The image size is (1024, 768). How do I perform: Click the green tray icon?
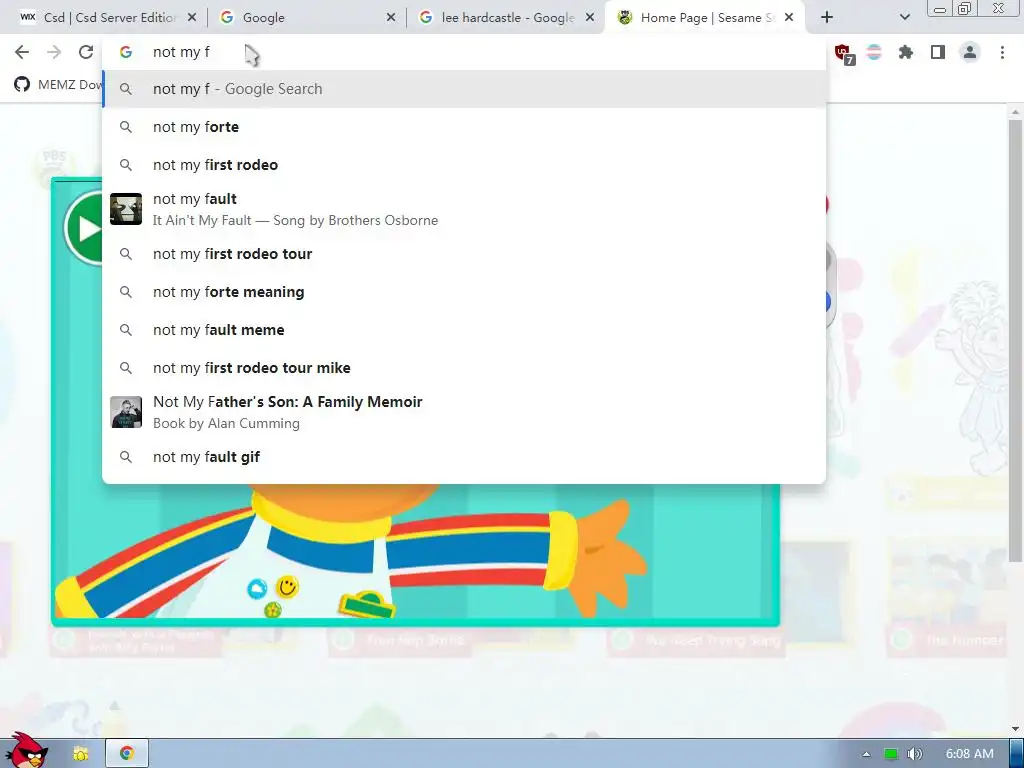(x=891, y=754)
